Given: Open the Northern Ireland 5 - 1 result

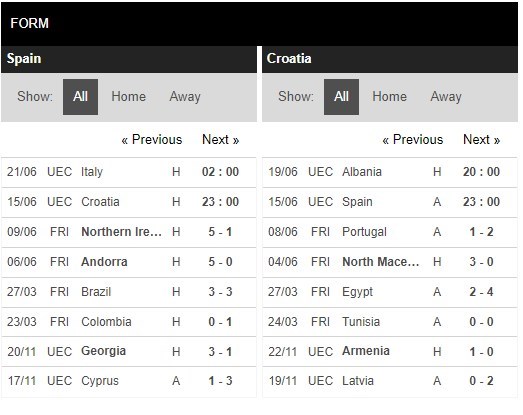Looking at the screenshot, I should click(x=129, y=232).
